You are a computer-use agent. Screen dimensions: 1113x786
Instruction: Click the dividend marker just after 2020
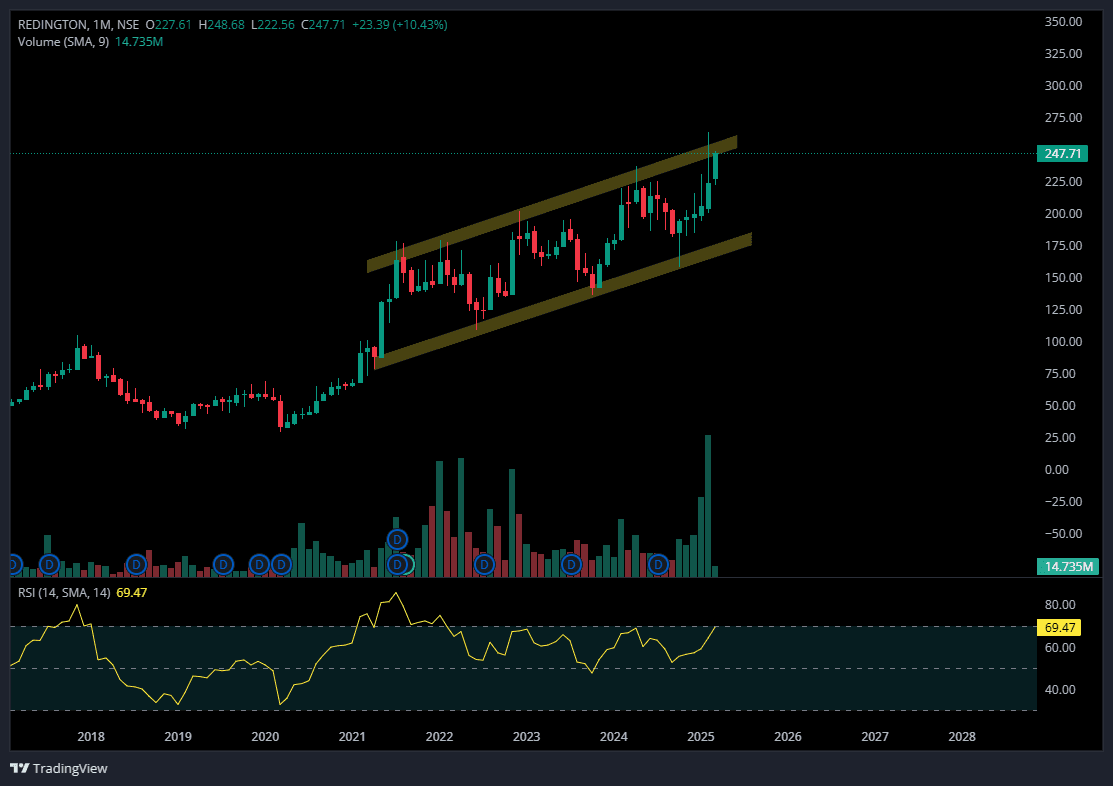click(x=281, y=565)
